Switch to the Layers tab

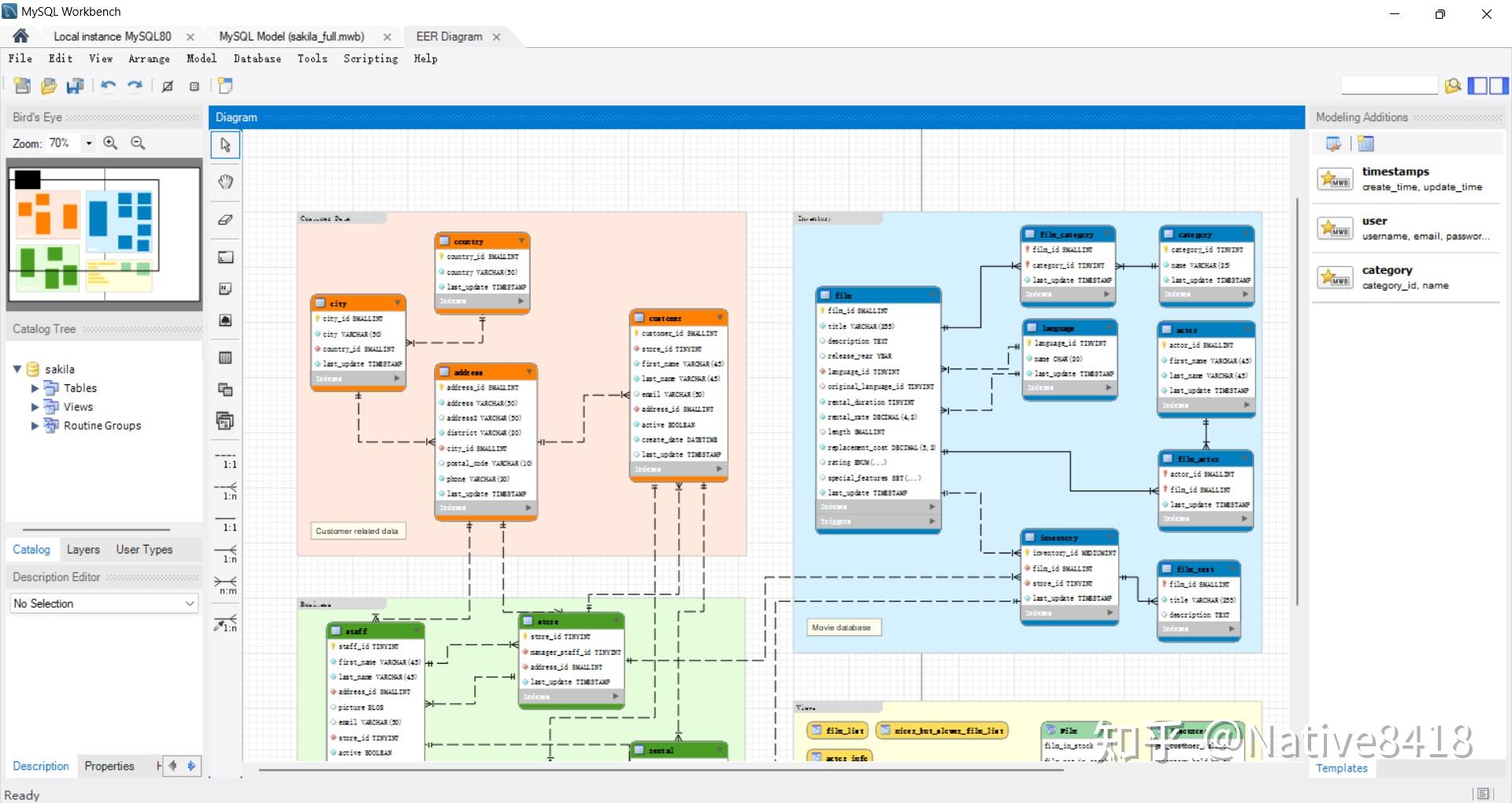pyautogui.click(x=83, y=550)
